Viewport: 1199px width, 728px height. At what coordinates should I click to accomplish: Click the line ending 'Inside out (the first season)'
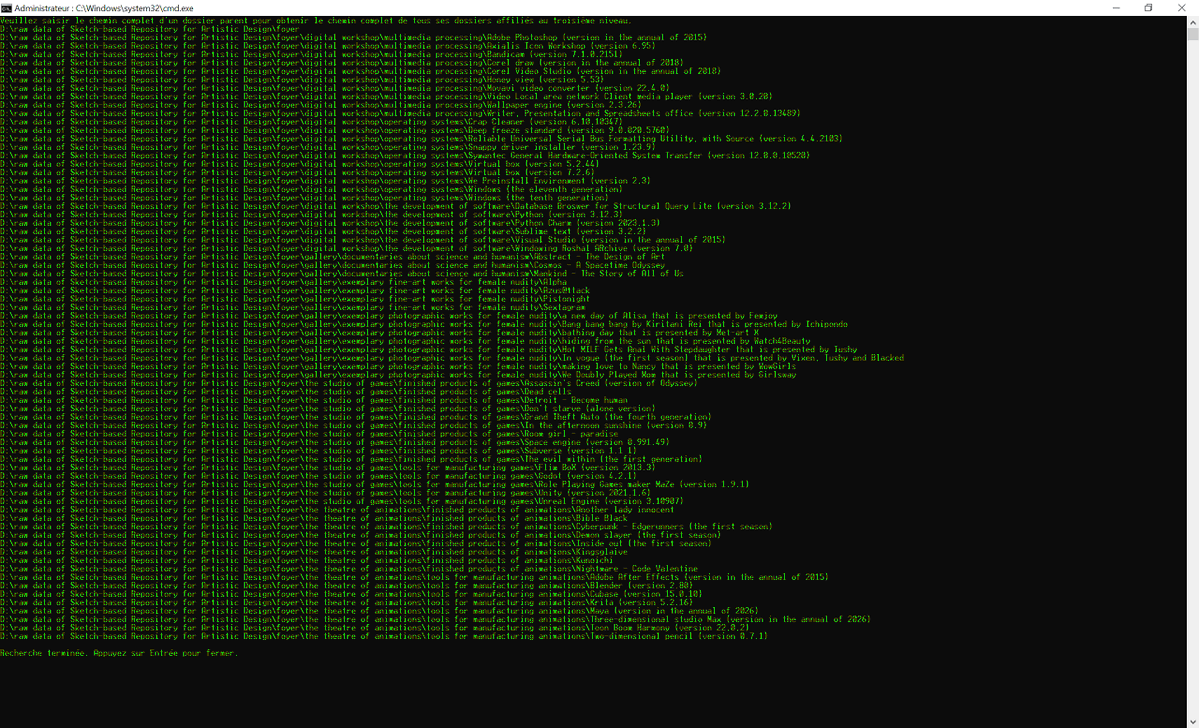(356, 543)
